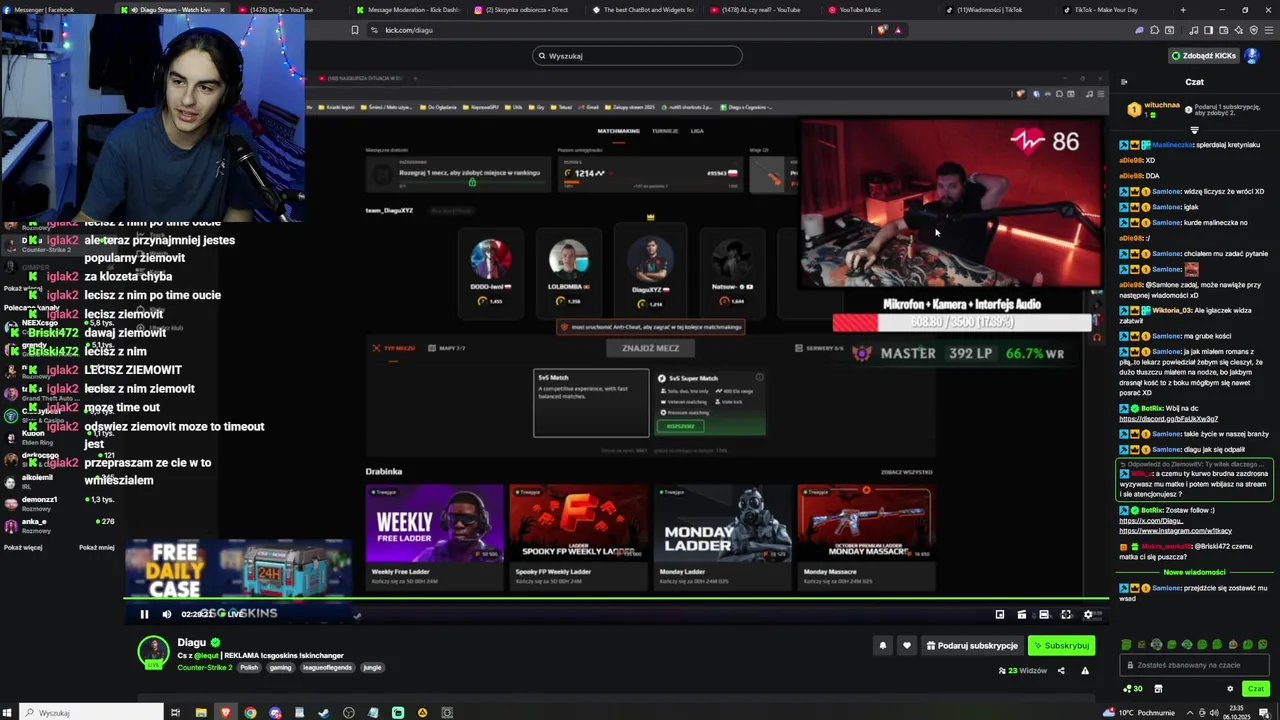
Task: Click the Pokaż więcej link in sidebar
Action: point(23,548)
